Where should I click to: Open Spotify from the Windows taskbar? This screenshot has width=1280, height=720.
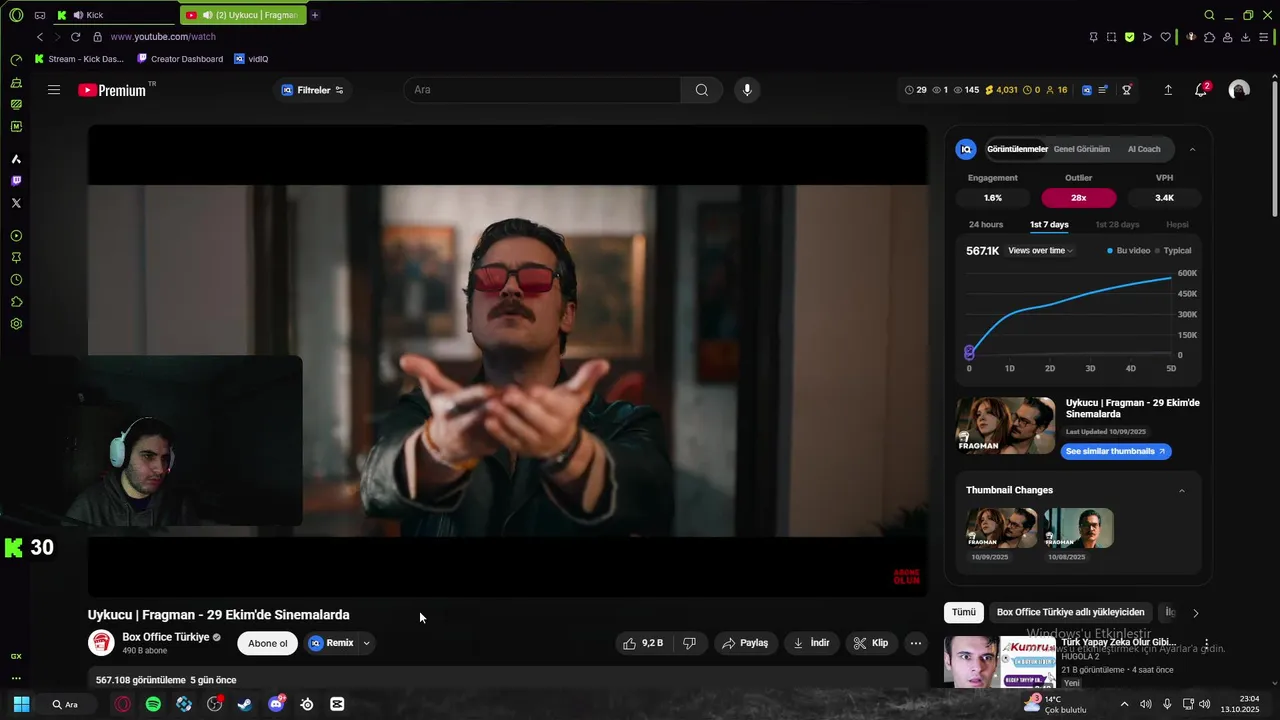coord(153,704)
